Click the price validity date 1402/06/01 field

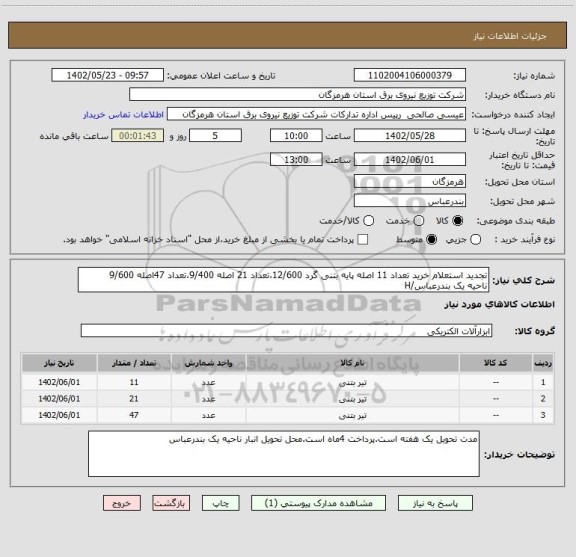click(x=410, y=160)
